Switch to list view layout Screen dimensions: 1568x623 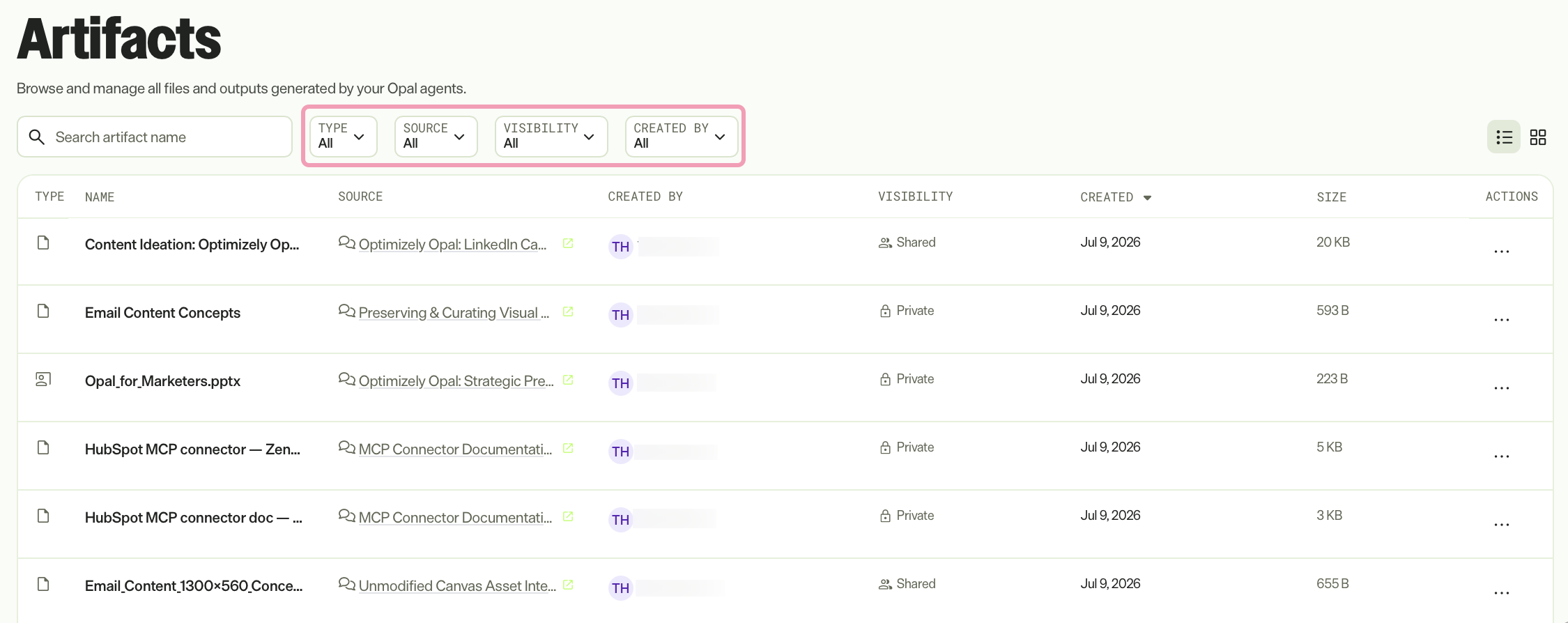point(1503,137)
